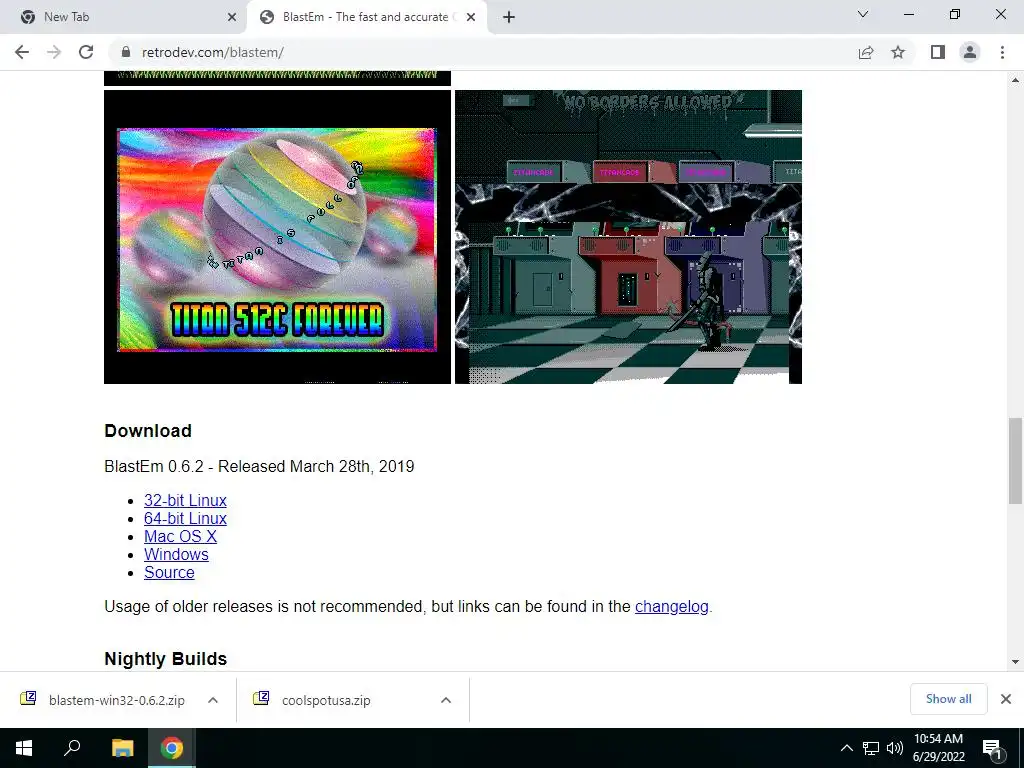Go back using the browser back arrow
This screenshot has height=768, width=1024.
tap(22, 52)
